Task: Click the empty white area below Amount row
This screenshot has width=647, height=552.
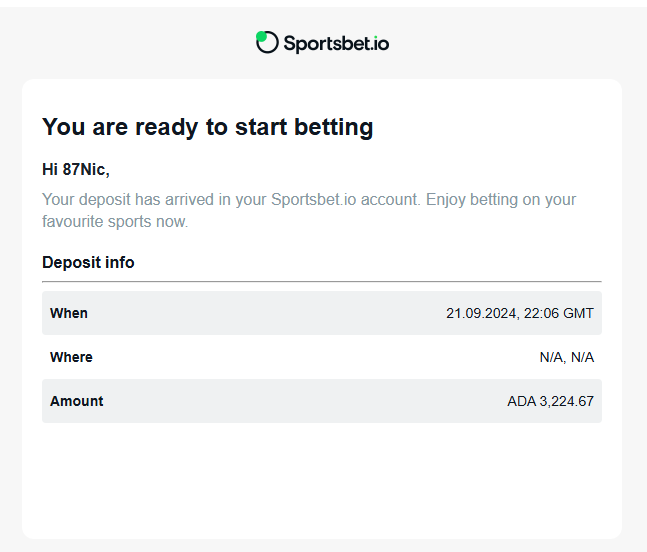Action: [x=321, y=480]
